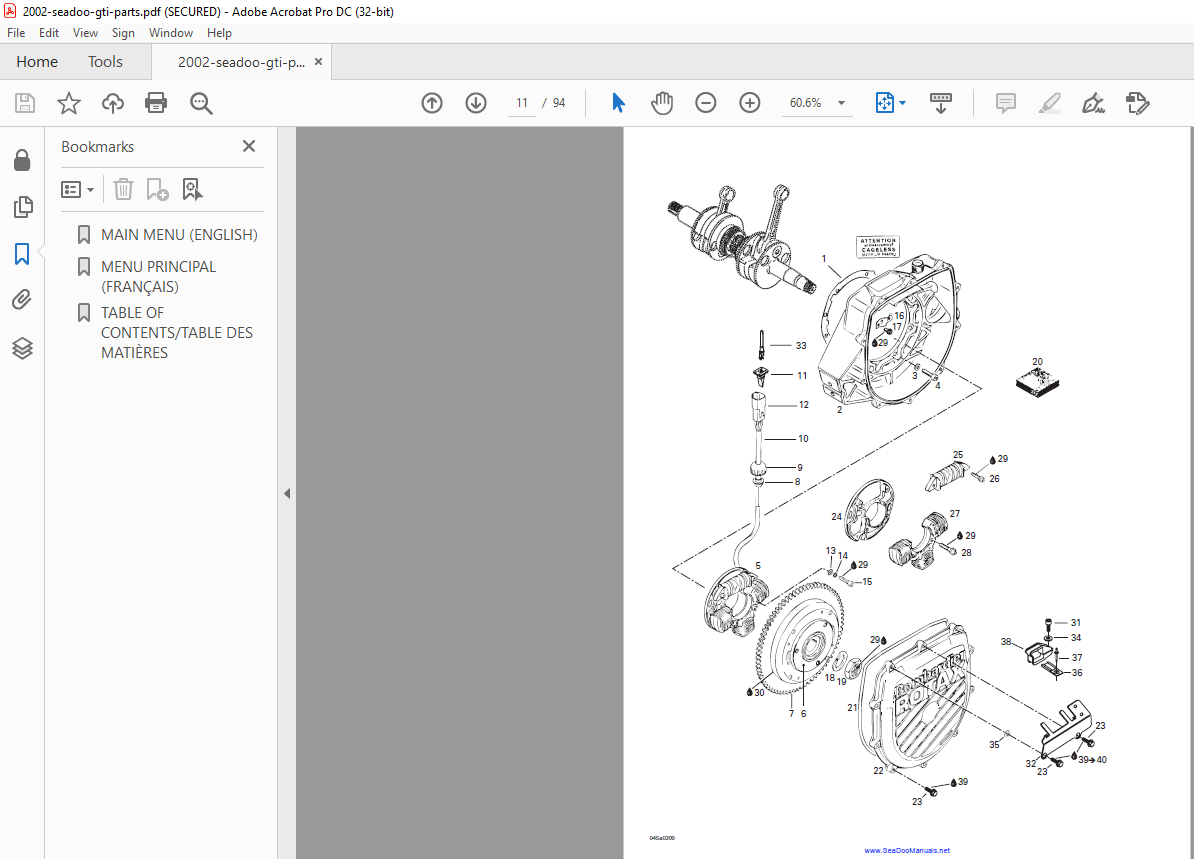
Task: Add a comment sticky note
Action: click(x=1006, y=103)
